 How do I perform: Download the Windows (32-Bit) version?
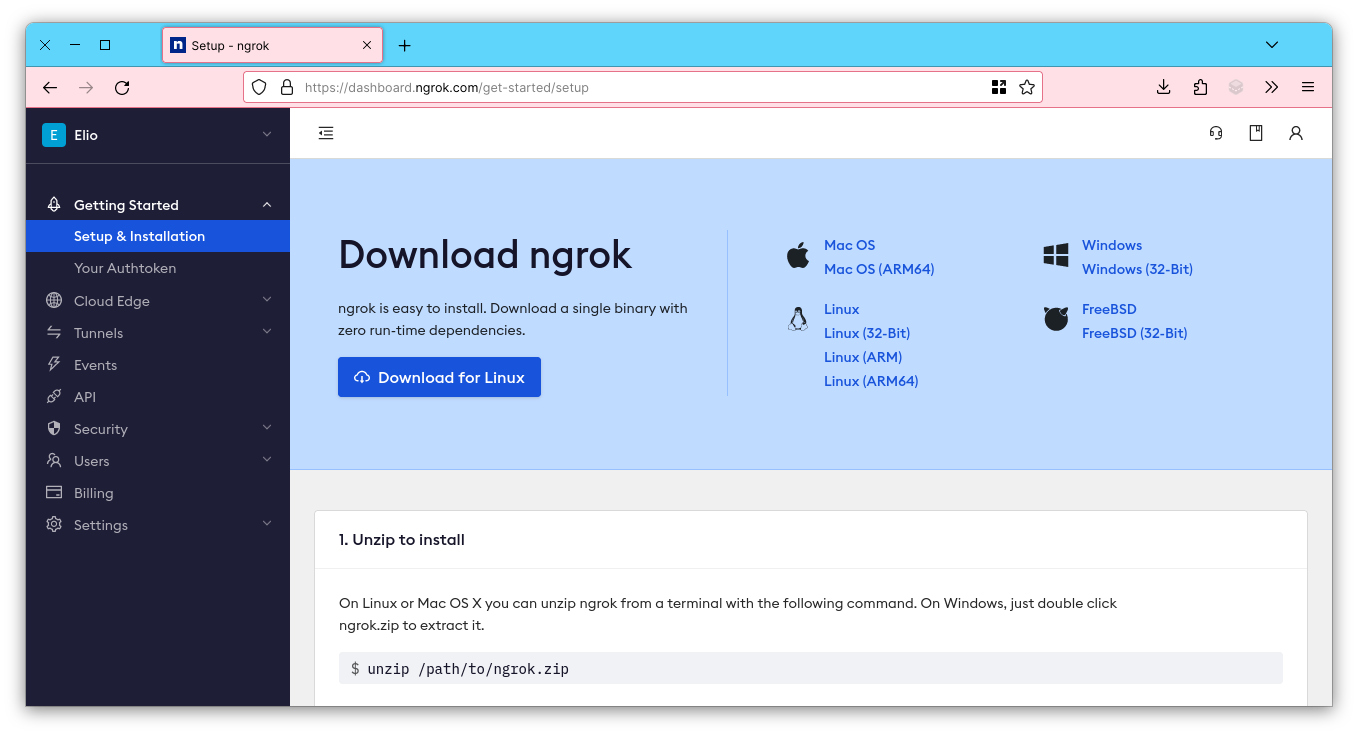(x=1137, y=268)
